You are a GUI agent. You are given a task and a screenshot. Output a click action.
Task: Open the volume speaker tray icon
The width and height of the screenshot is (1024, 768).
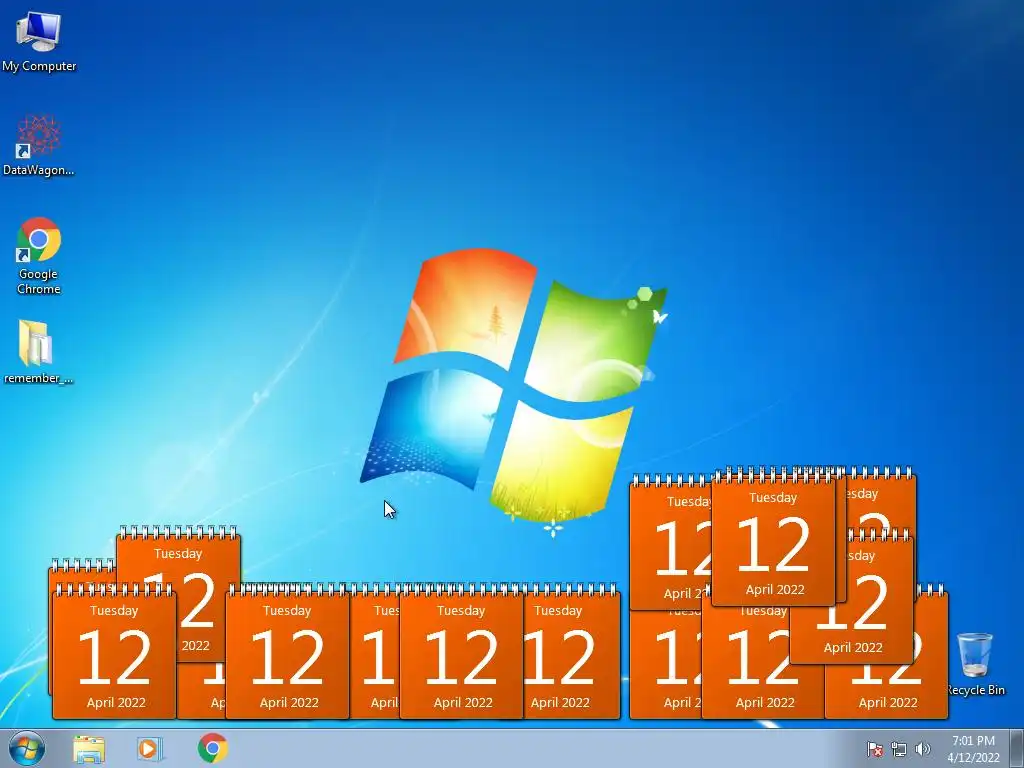click(x=922, y=750)
